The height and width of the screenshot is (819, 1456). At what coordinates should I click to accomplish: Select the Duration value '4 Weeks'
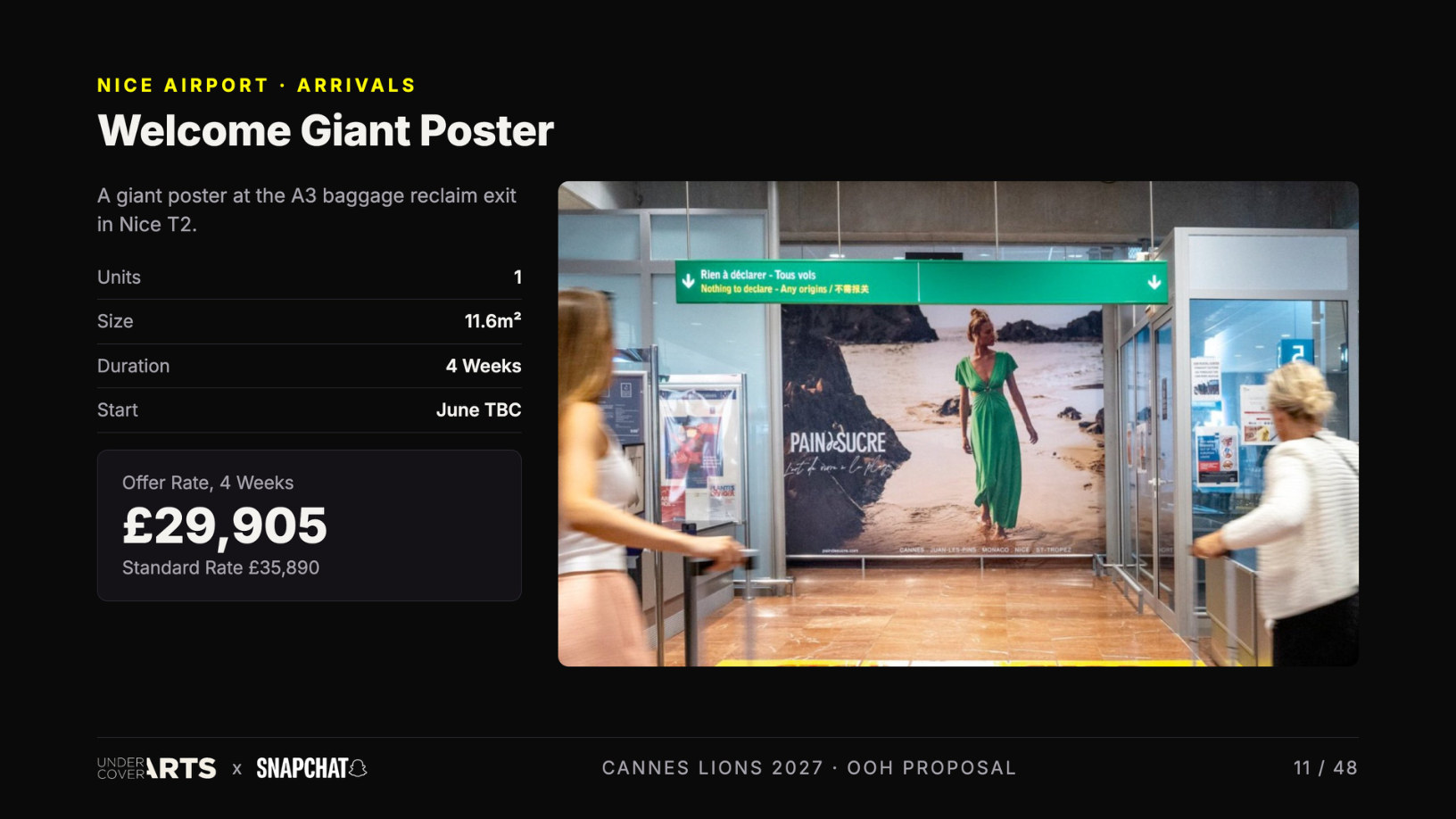(x=484, y=366)
